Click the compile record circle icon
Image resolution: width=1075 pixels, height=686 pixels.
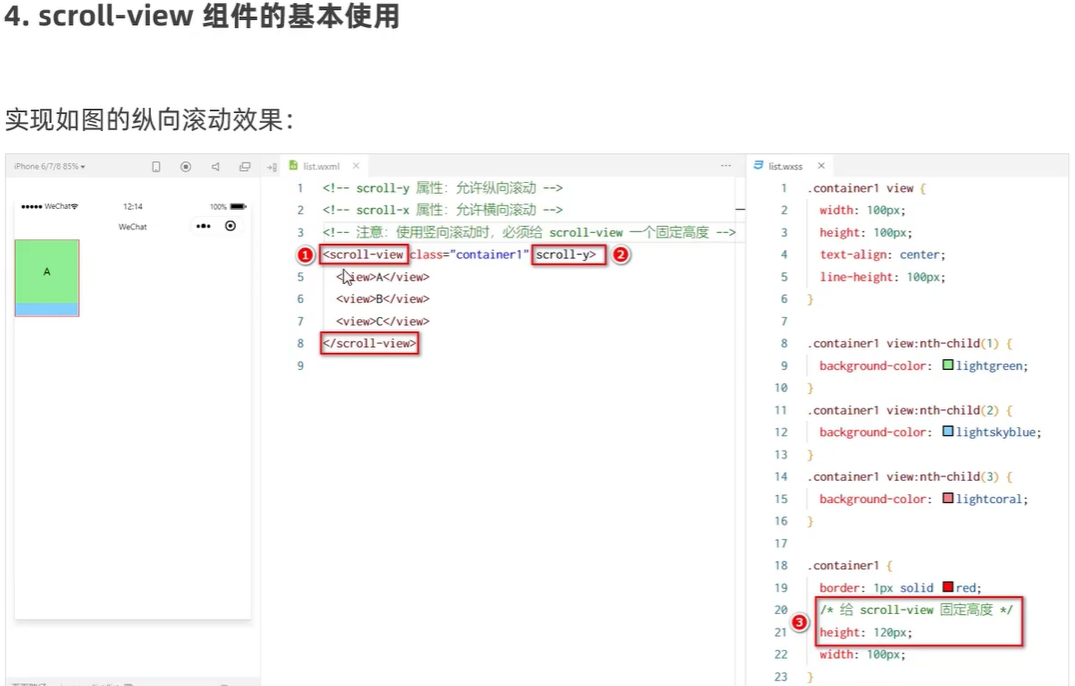tap(186, 166)
